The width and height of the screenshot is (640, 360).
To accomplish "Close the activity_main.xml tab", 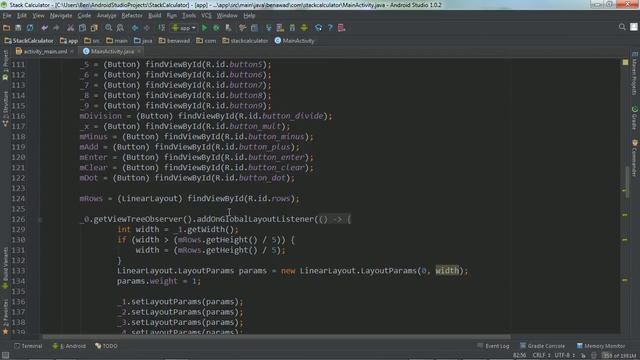I will click(x=72, y=51).
